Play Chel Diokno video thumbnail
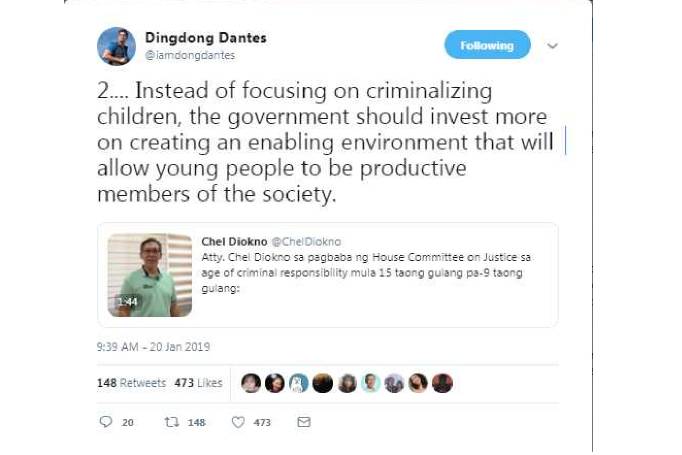Screen dimensions: 682x455 150,275
